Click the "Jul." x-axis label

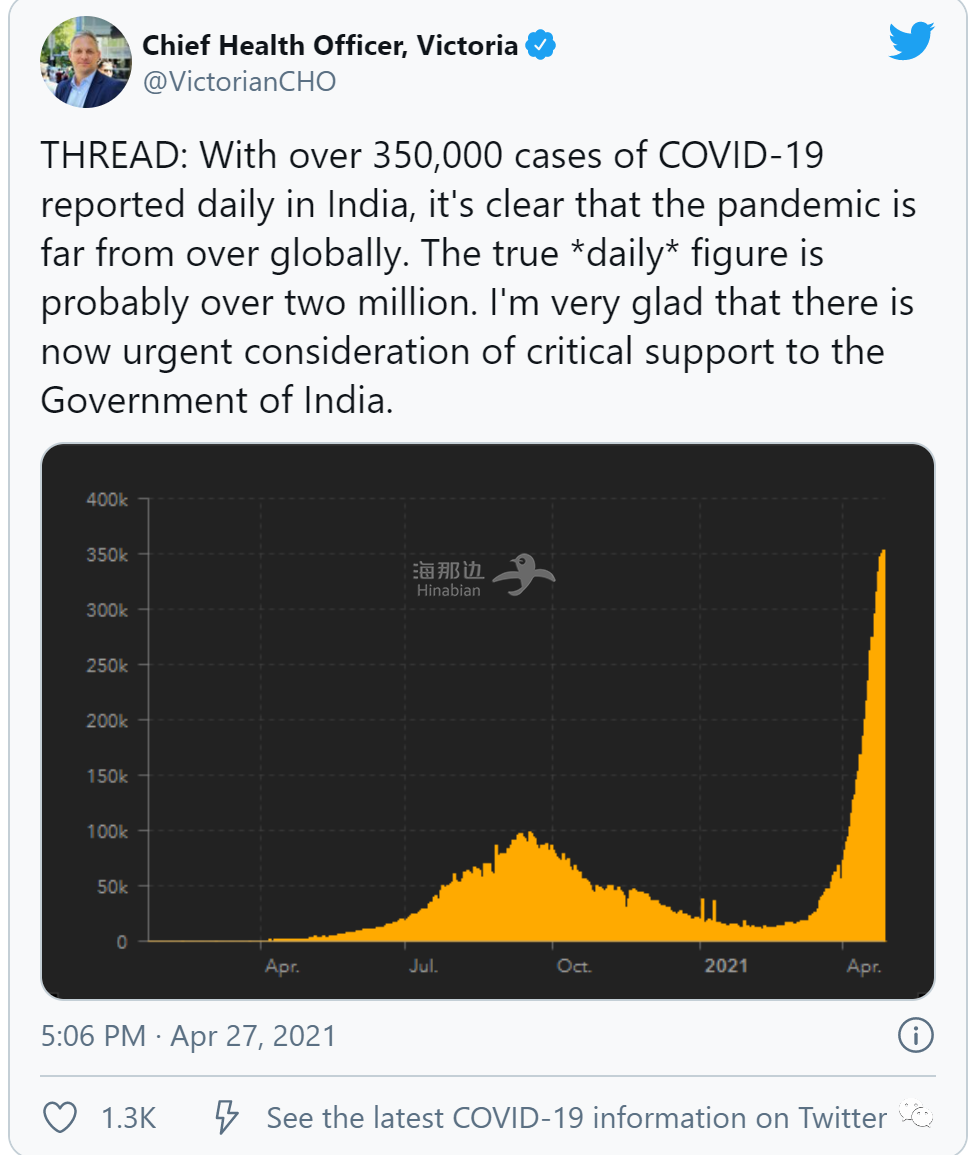coord(423,966)
